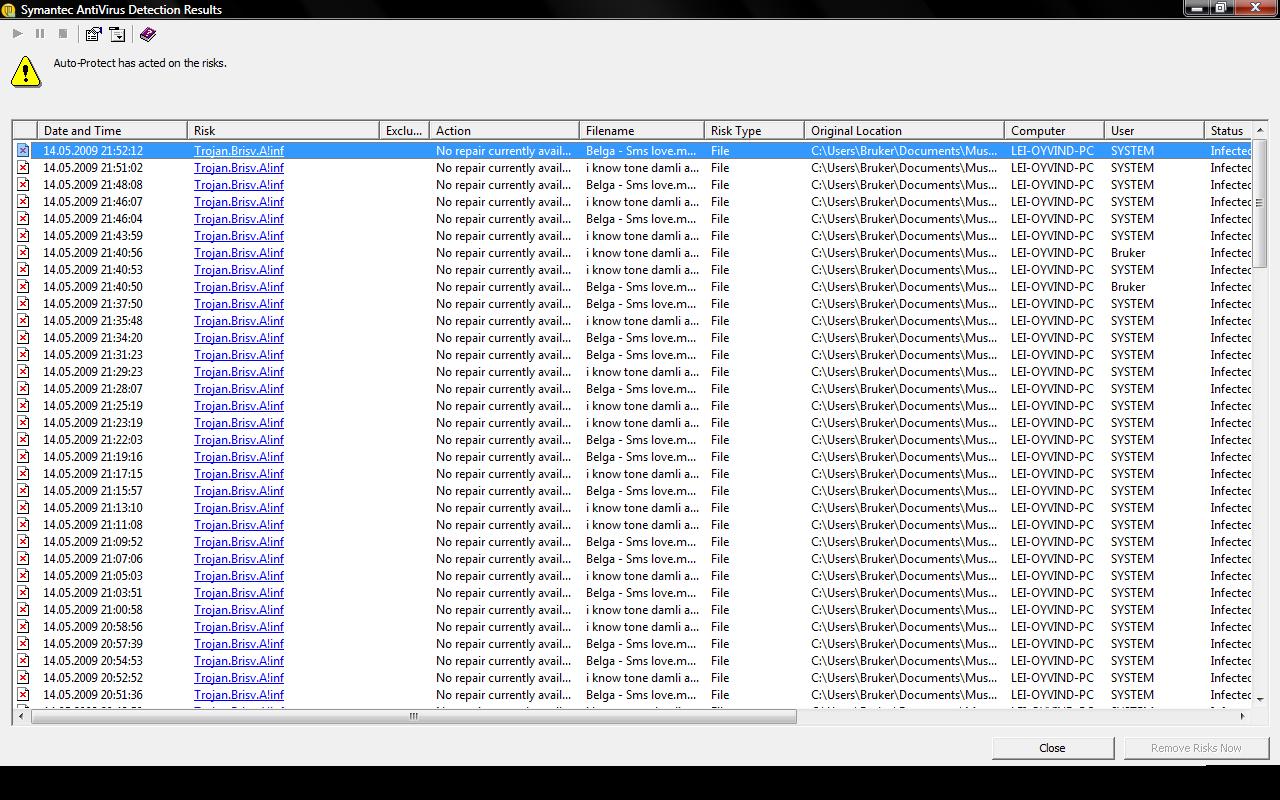Click 'Infected' status in the 20:51:36 row
Viewport: 1280px width, 800px height.
1231,695
